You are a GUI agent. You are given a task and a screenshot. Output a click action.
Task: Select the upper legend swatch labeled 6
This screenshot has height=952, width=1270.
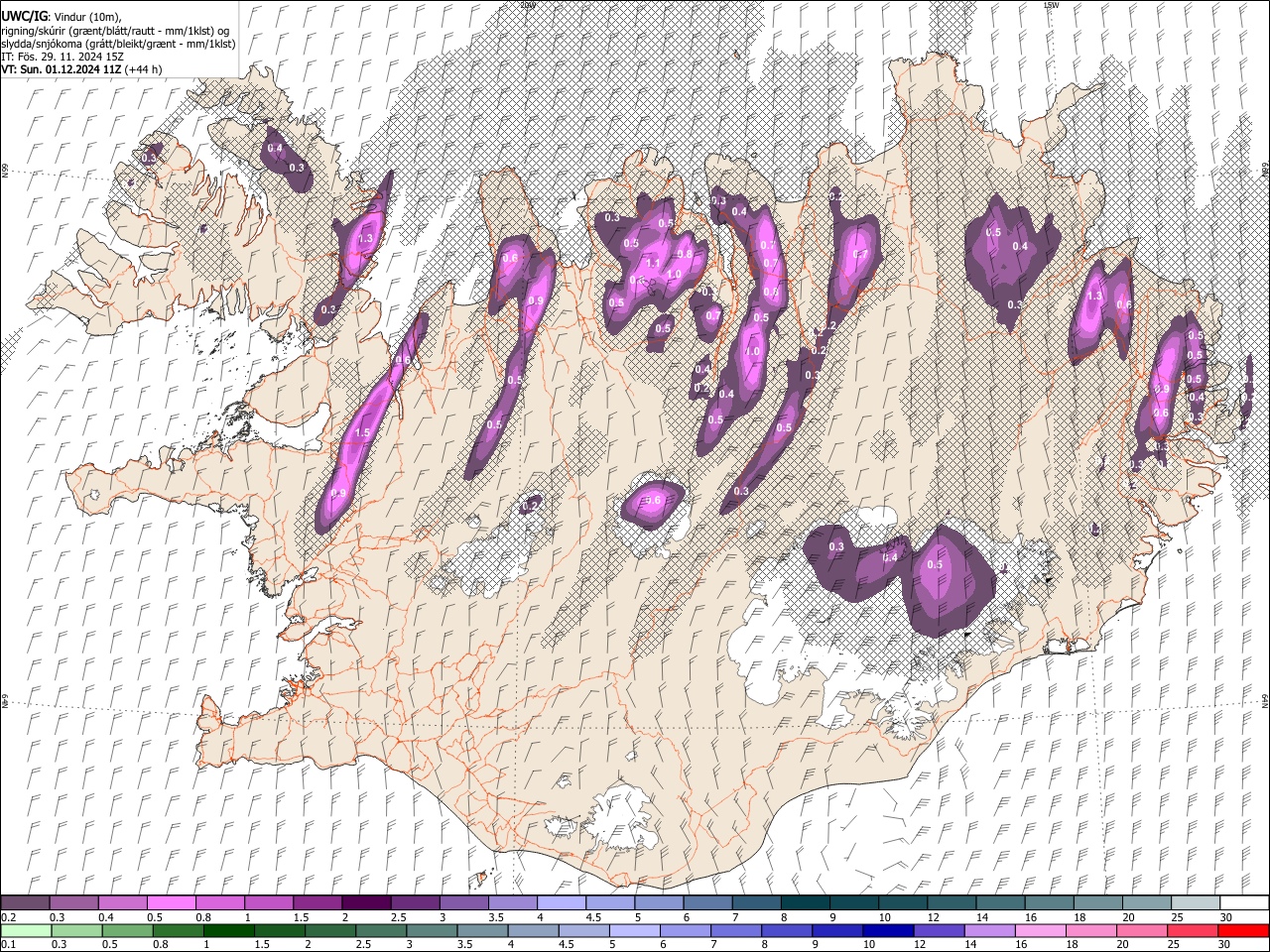(706, 903)
